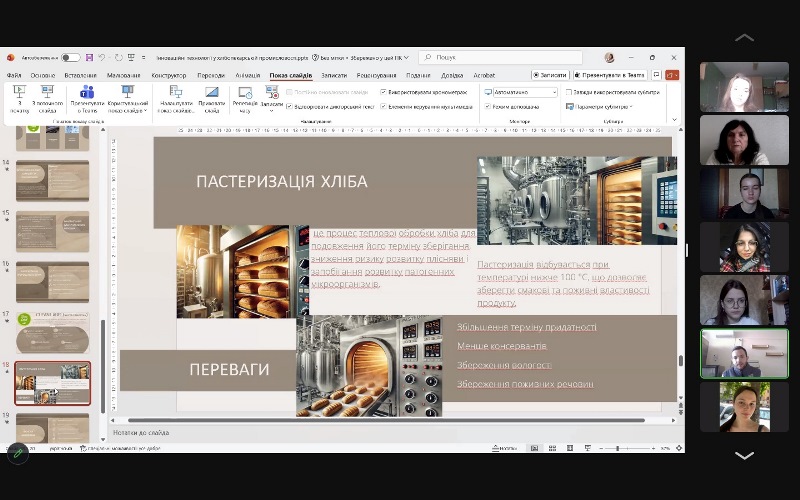The image size is (800, 500).
Task: Enable Always Use Subtitles checkbox
Action: click(x=568, y=92)
